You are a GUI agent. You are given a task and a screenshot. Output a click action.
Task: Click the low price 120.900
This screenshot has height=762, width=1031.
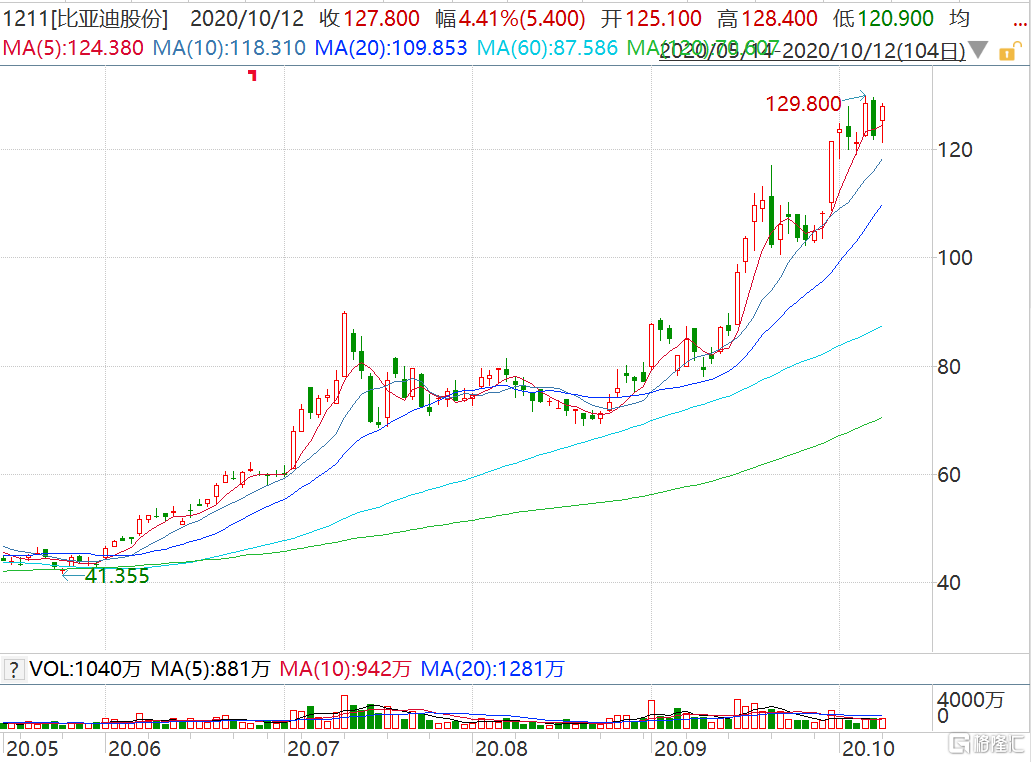tap(896, 18)
